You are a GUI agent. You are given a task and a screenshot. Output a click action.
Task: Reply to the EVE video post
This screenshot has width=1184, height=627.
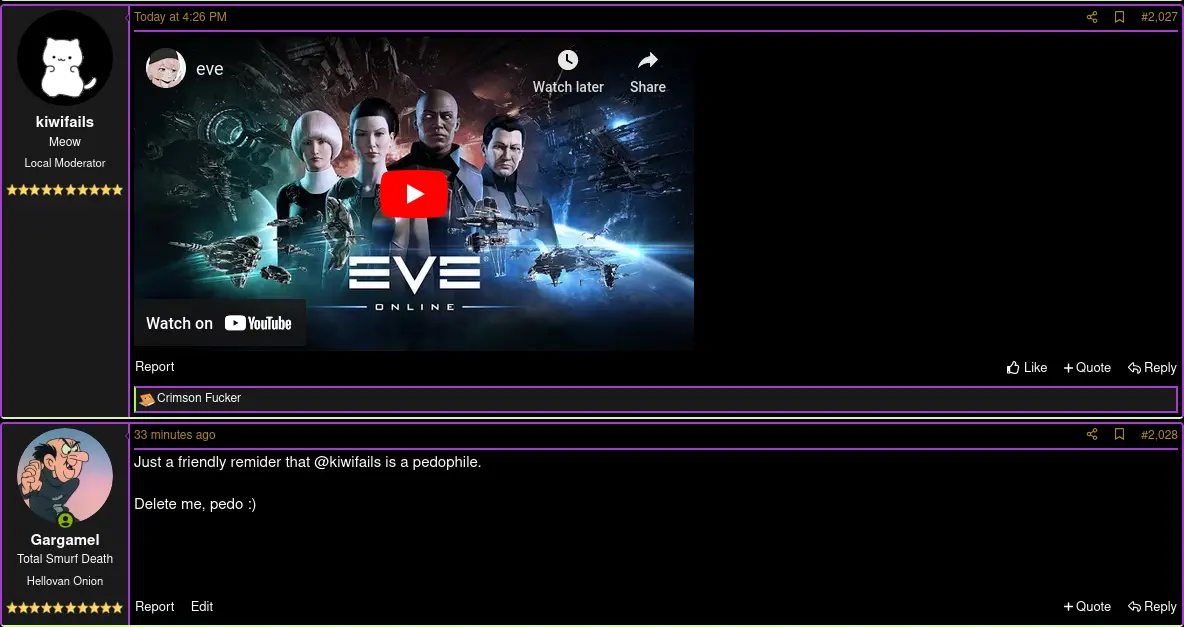click(x=1152, y=368)
